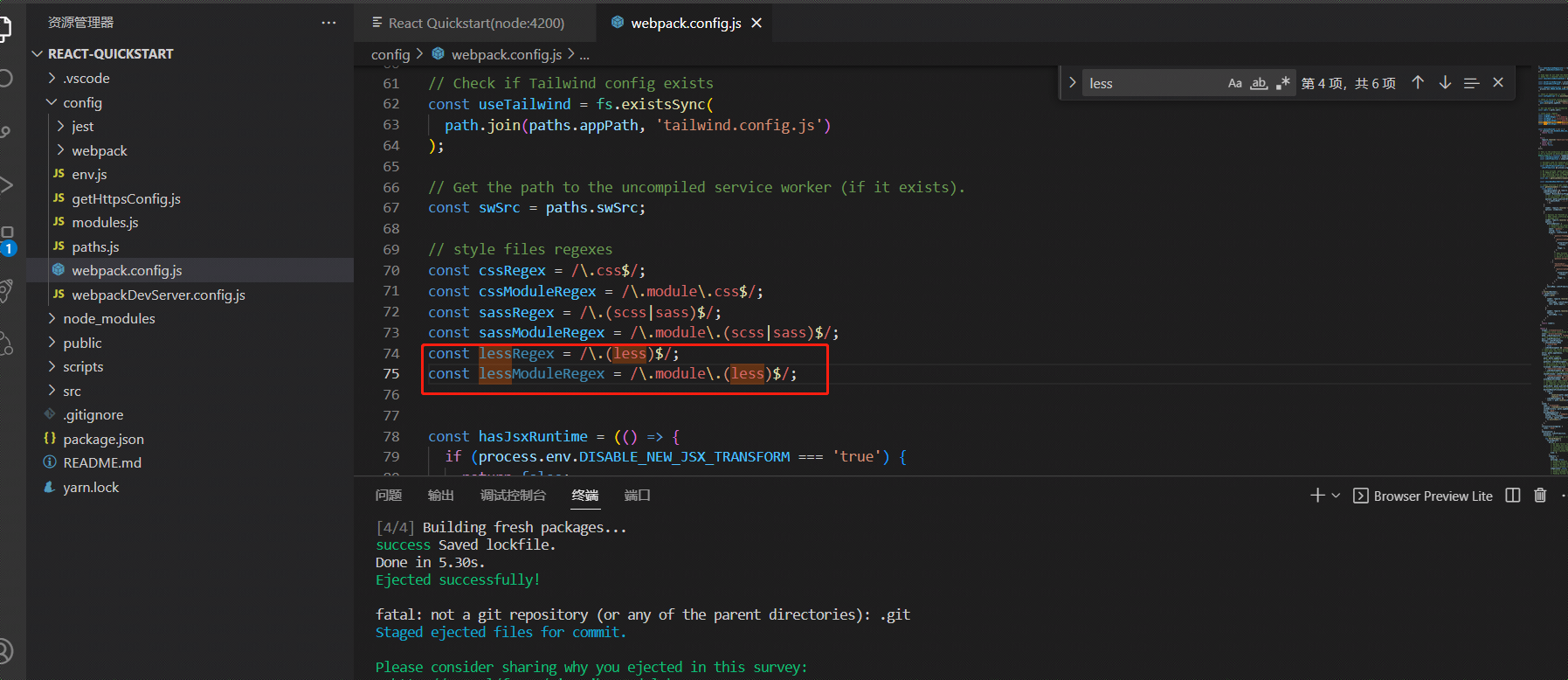Viewport: 1568px width, 680px height.
Task: Open Accounts icon in activity bar
Action: pyautogui.click(x=4, y=652)
